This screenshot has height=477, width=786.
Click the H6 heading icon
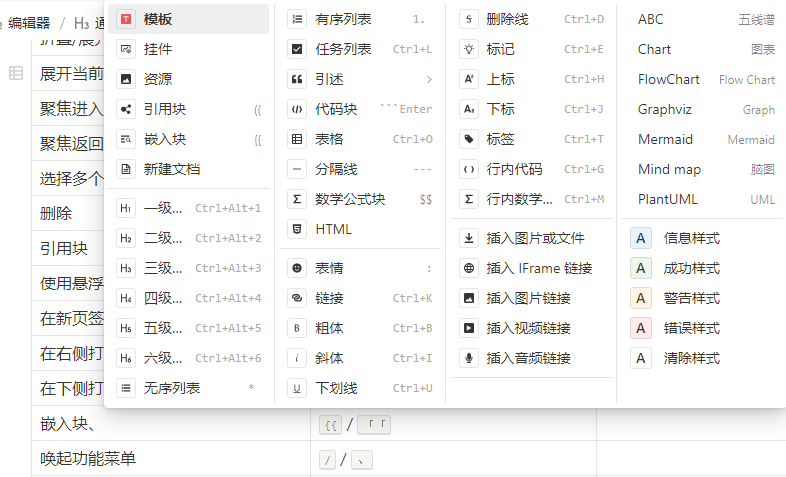click(x=126, y=358)
